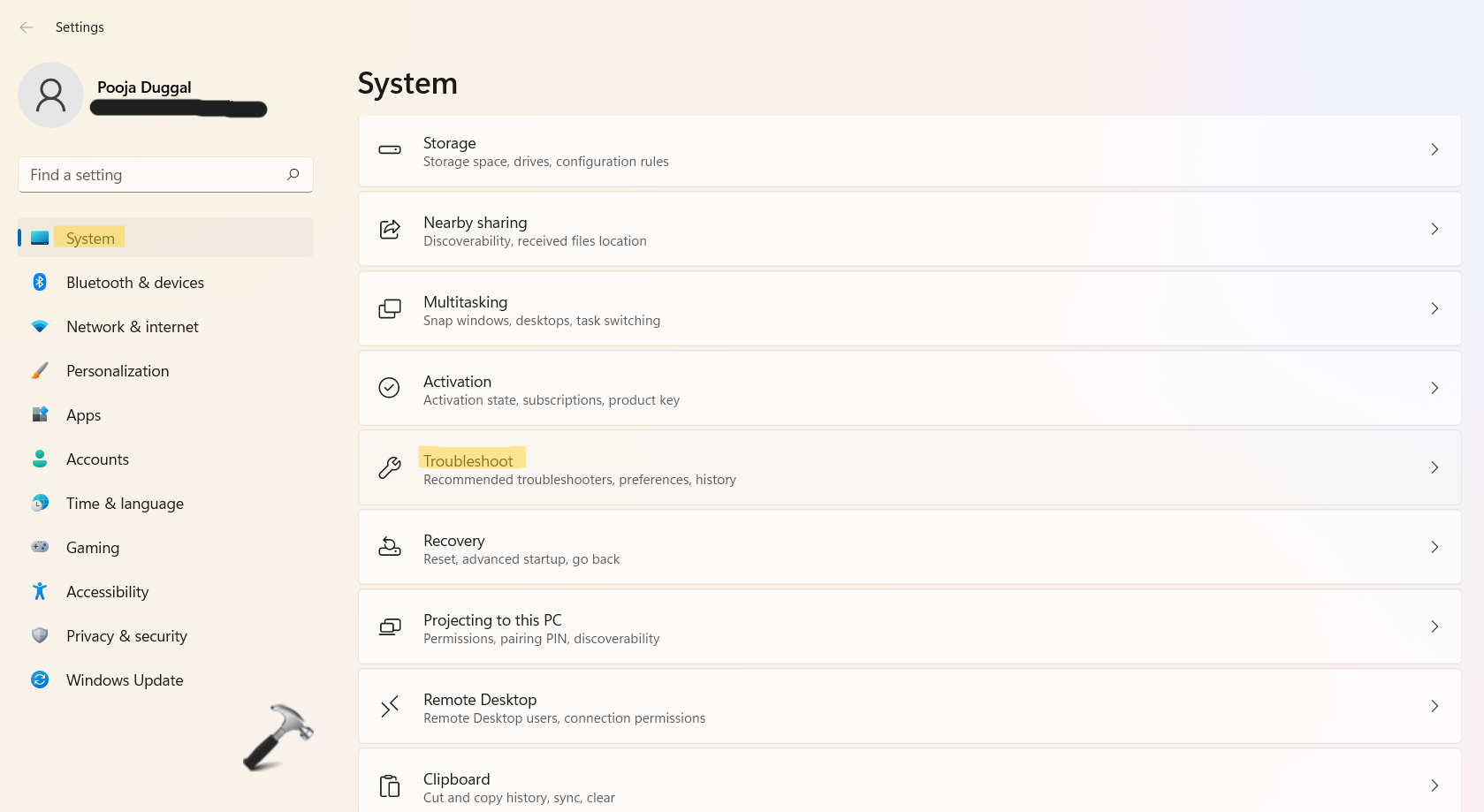1484x812 pixels.
Task: Expand the Nearby sharing chevron
Action: tap(1435, 229)
